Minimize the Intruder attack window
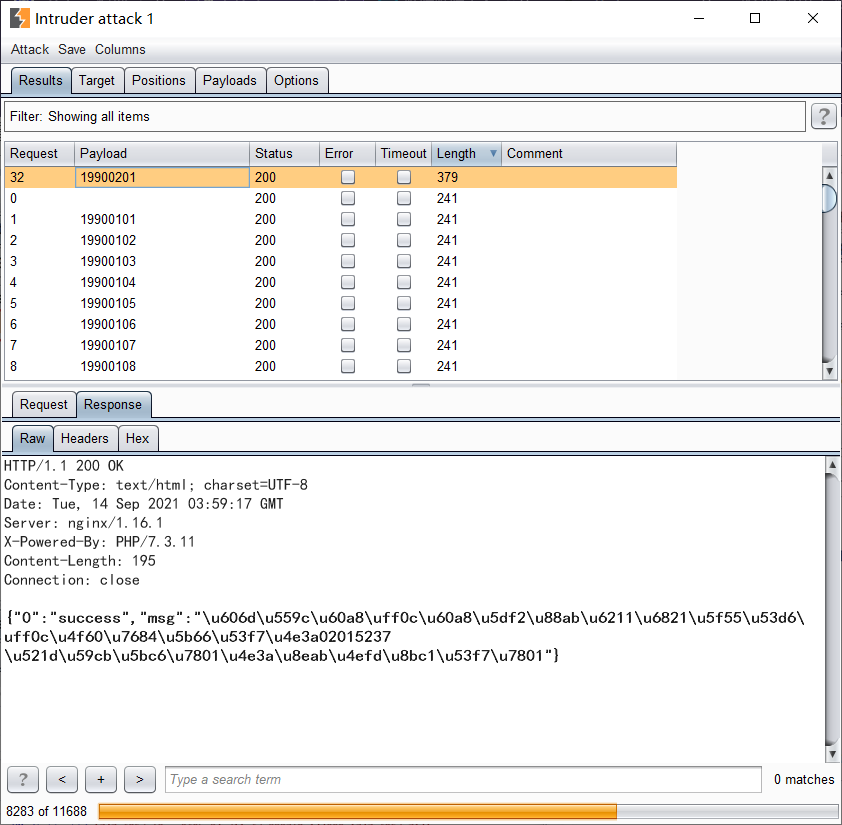This screenshot has width=842, height=825. pos(699,18)
